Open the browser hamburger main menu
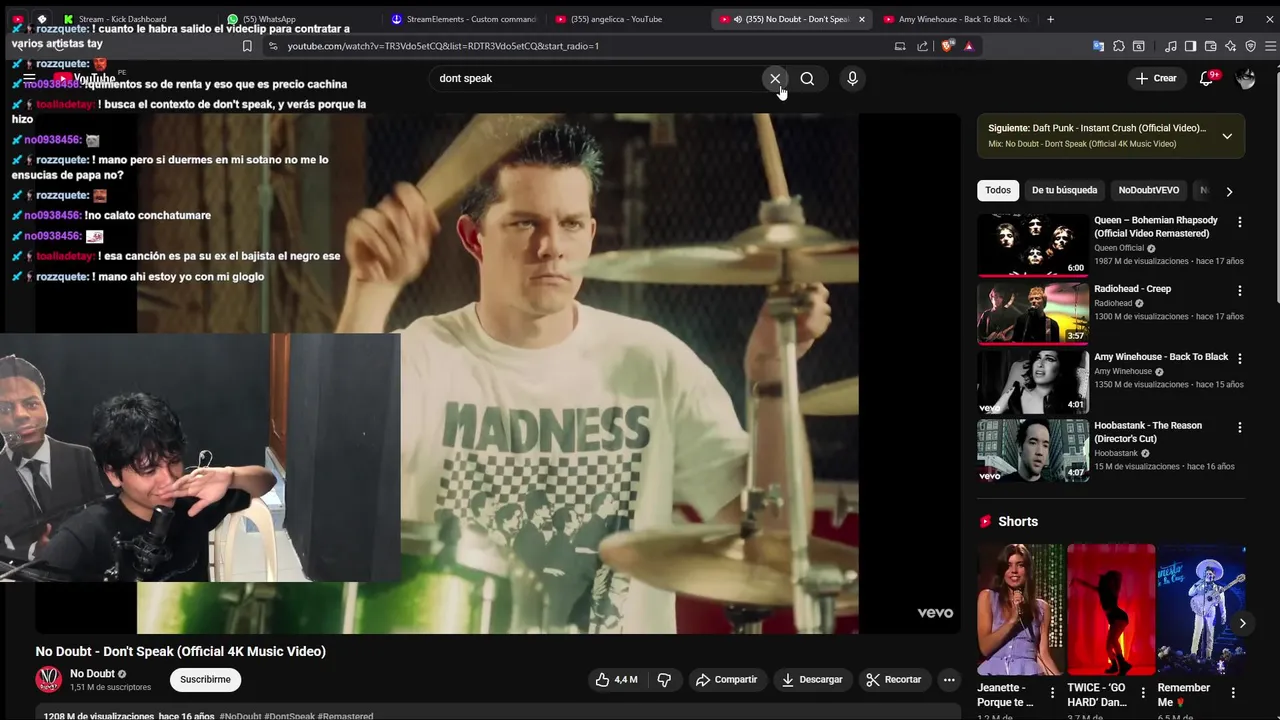This screenshot has width=1280, height=720. [x=1271, y=46]
